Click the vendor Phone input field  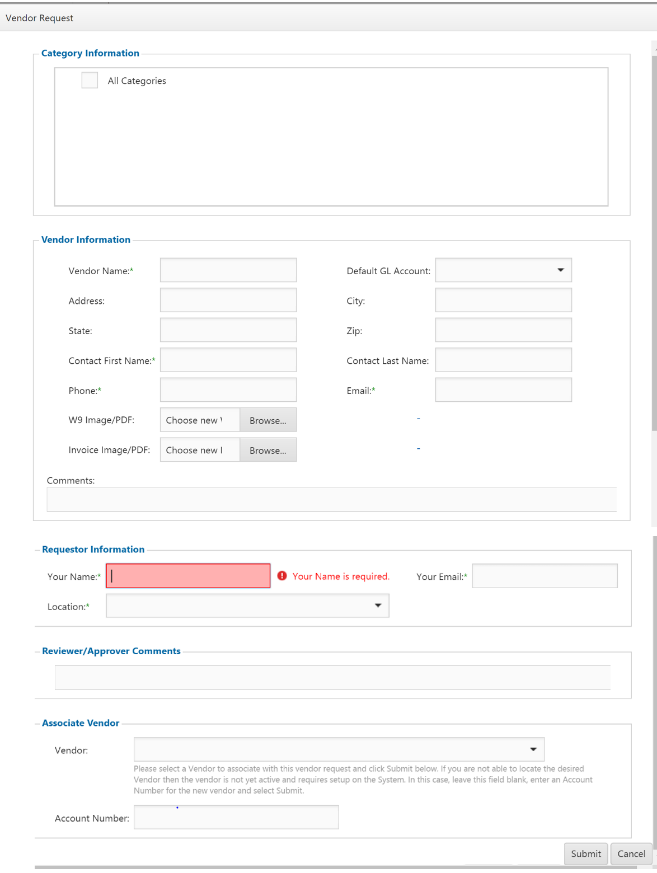228,390
